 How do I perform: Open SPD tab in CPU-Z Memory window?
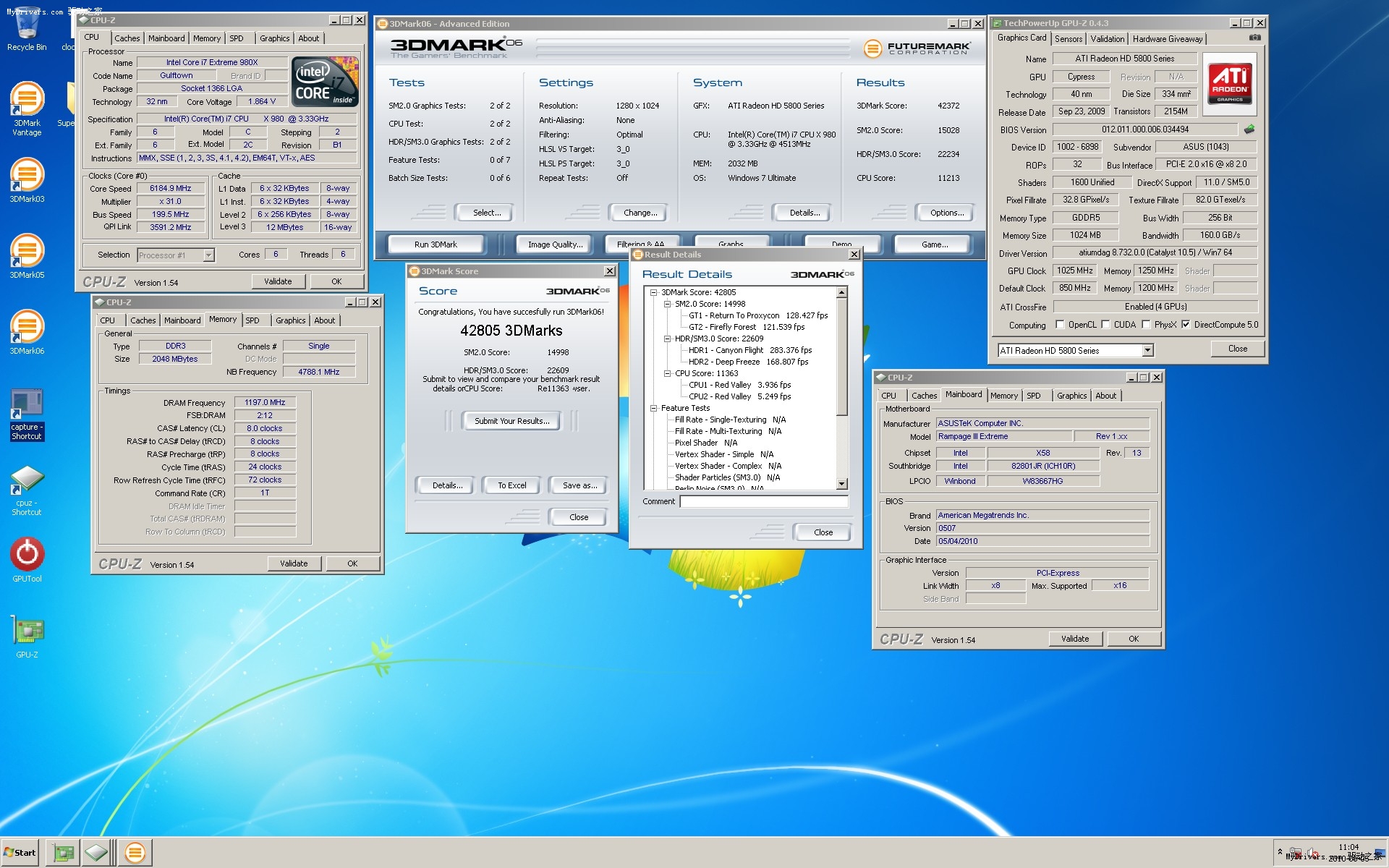pyautogui.click(x=252, y=320)
